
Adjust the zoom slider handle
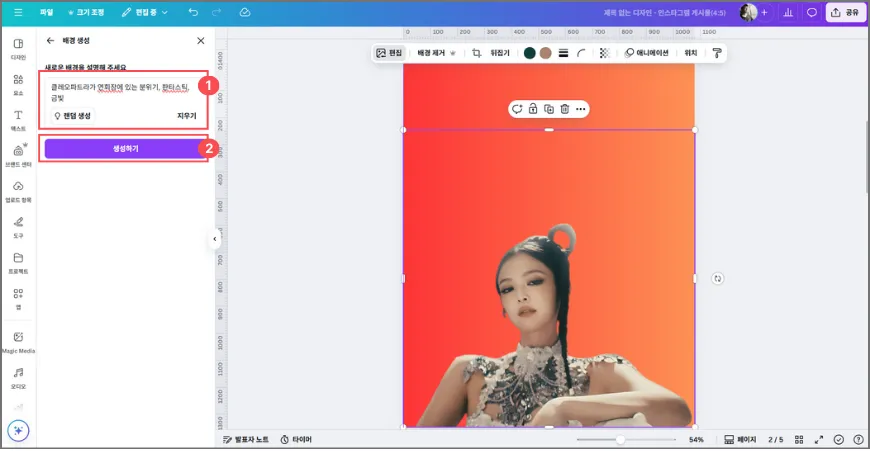(620, 439)
